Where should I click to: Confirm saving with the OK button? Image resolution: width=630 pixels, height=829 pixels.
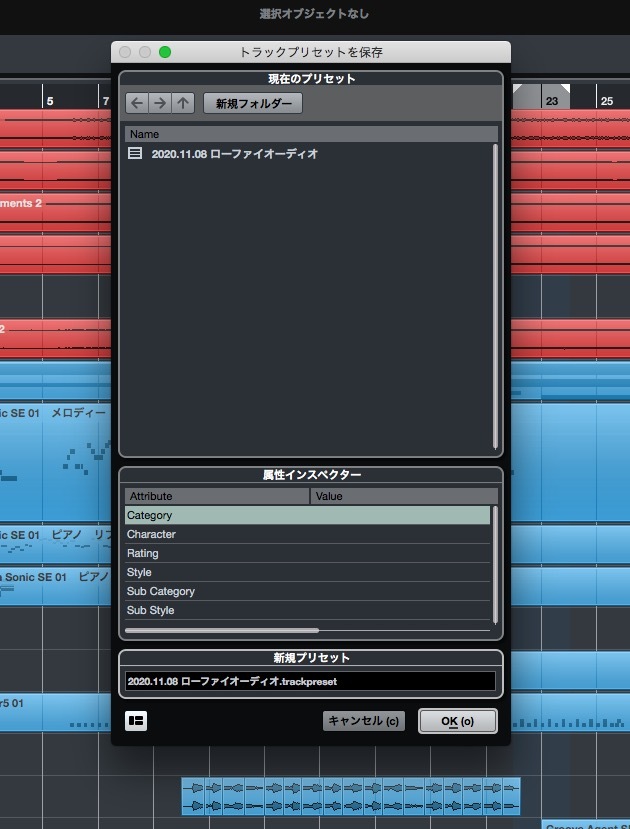point(457,721)
